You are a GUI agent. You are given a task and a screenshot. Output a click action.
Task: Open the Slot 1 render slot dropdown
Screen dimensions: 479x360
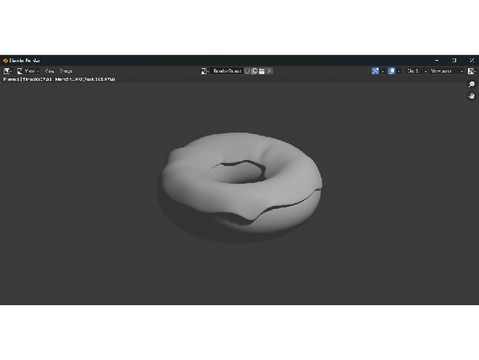416,71
